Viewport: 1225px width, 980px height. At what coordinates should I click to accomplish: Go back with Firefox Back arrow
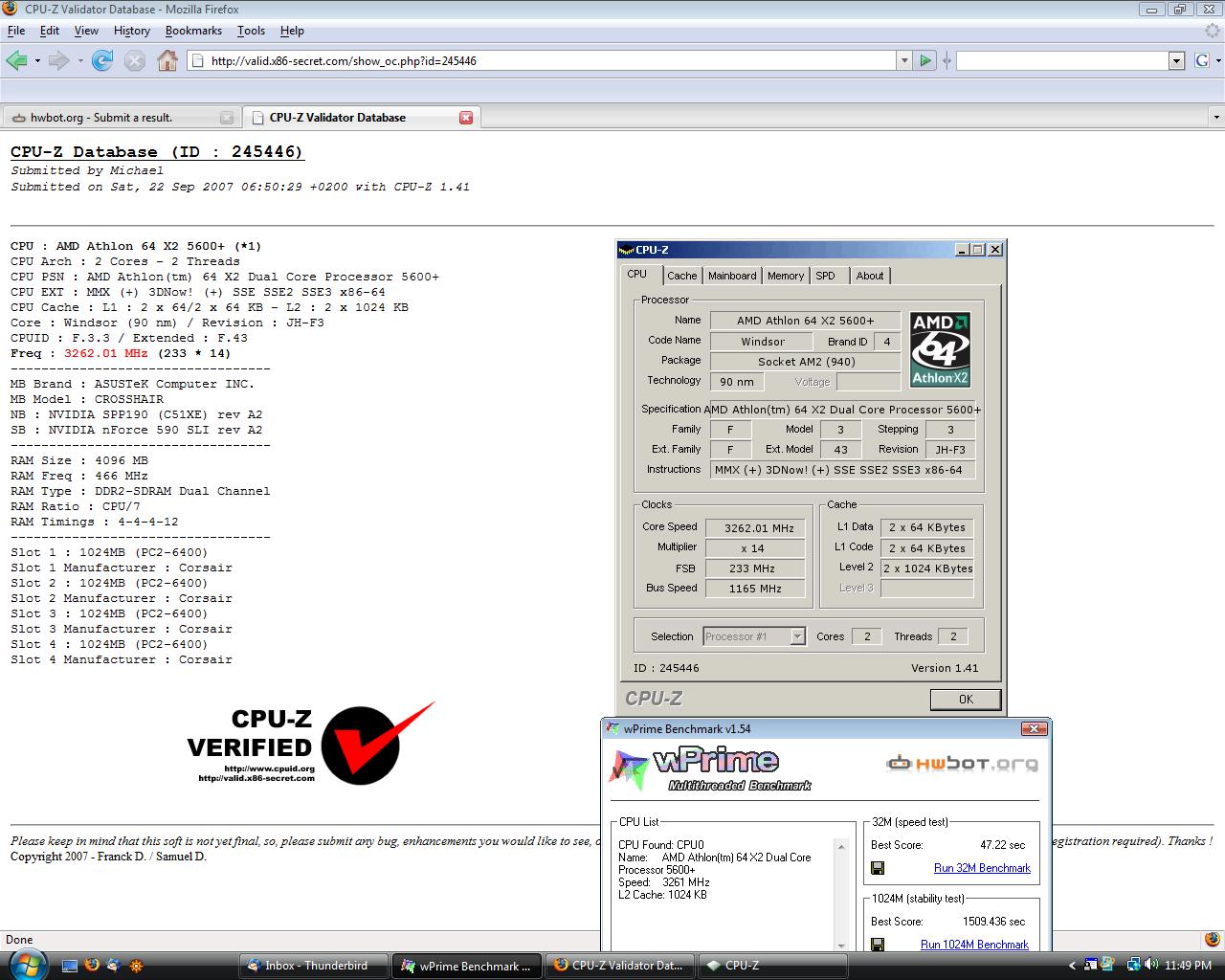tap(15, 60)
